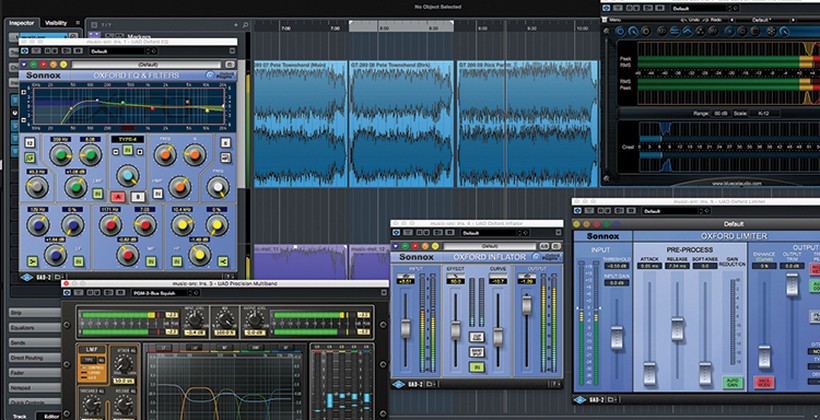Toggle the HF band IN button
Viewport: 820px width, 420px height.
[177, 261]
